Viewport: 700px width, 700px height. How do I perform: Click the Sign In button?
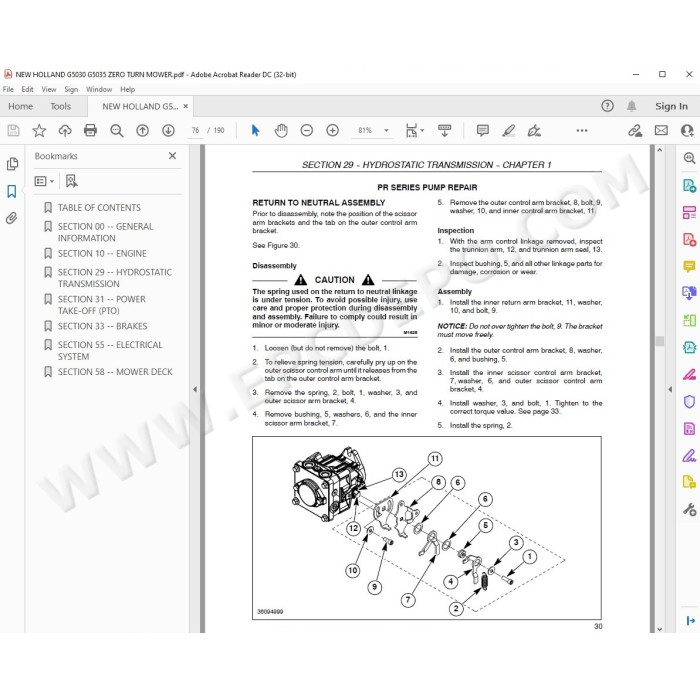pyautogui.click(x=671, y=106)
